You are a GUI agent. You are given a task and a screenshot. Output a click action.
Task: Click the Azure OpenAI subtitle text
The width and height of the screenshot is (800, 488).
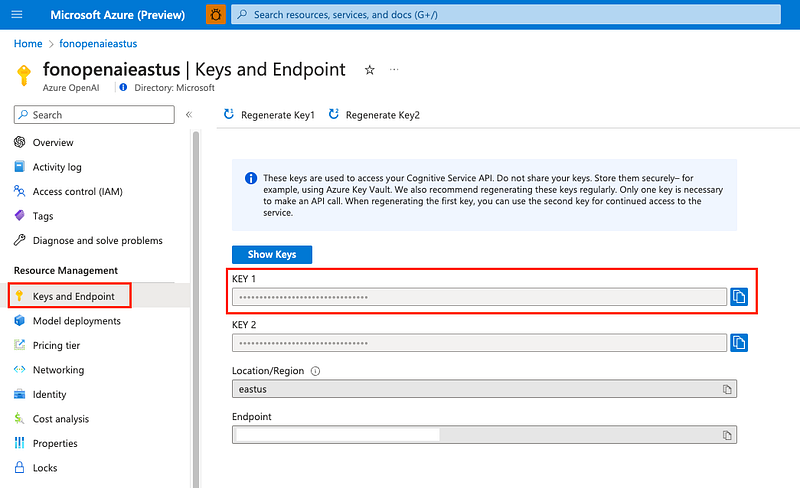71,88
